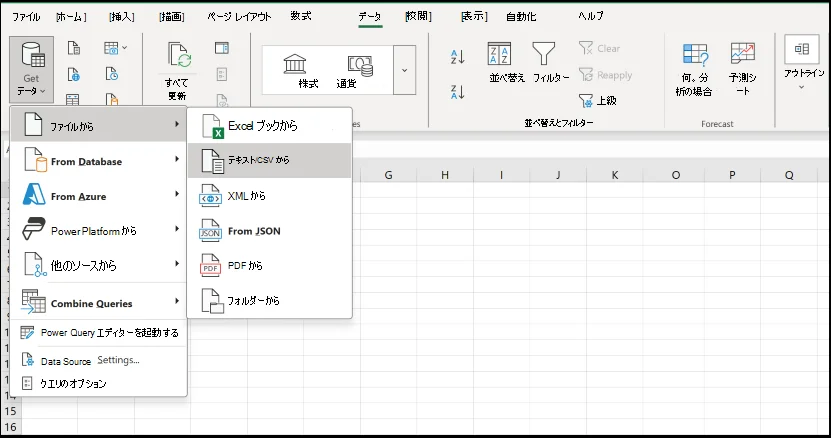The height and width of the screenshot is (438, 831).
Task: Open Data Source Settings... menu entry
Action: [99, 361]
